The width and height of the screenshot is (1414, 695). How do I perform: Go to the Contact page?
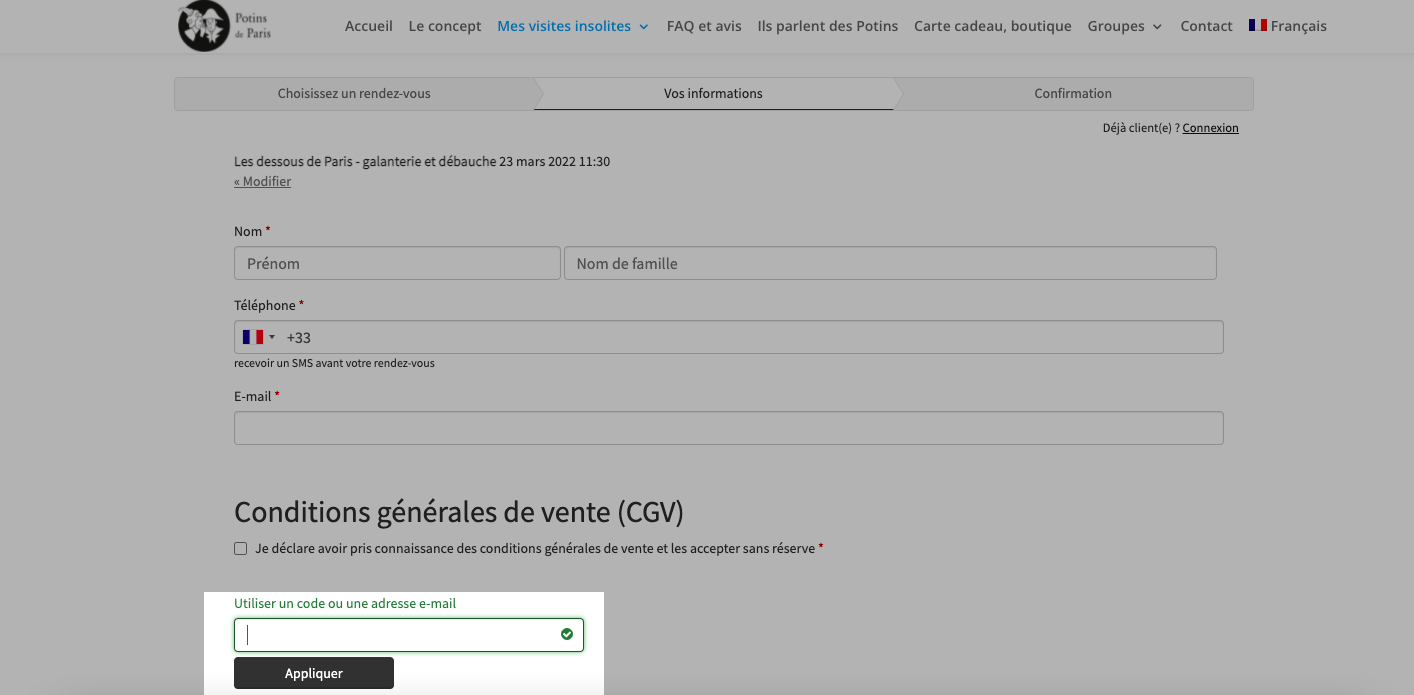tap(1206, 26)
